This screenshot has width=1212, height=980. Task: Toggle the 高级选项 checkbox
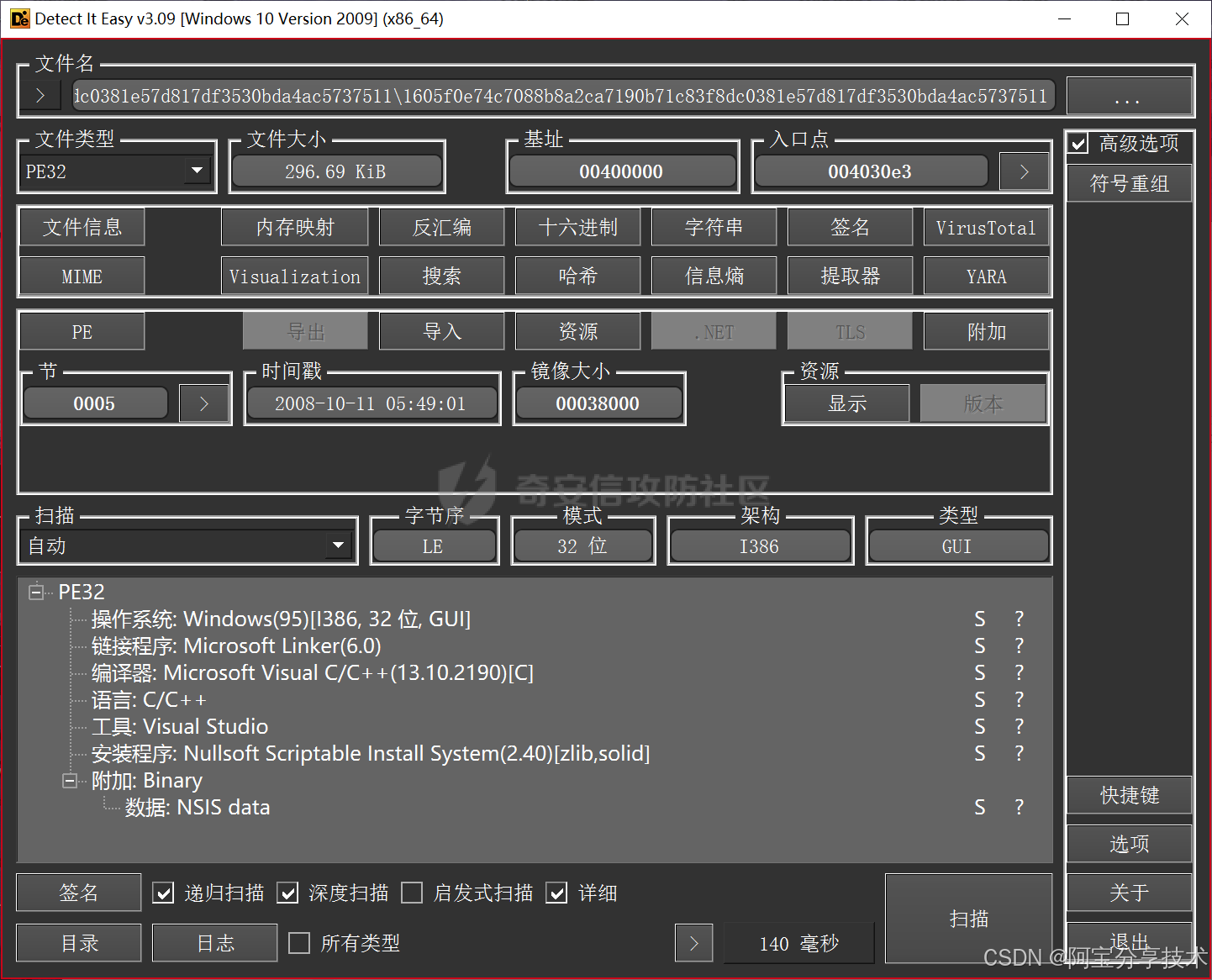pyautogui.click(x=1078, y=143)
